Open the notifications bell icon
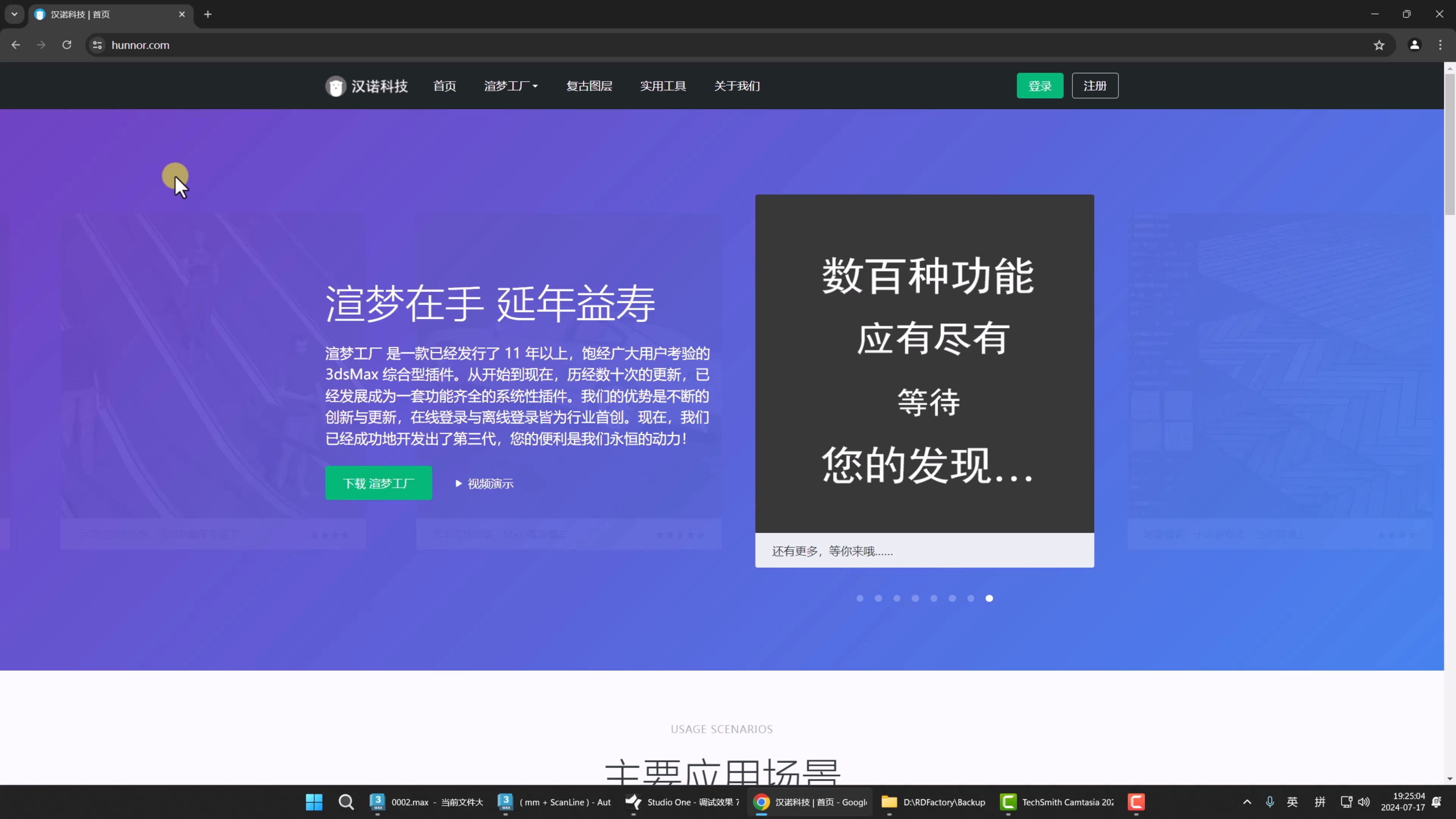This screenshot has width=1456, height=819. (1437, 802)
